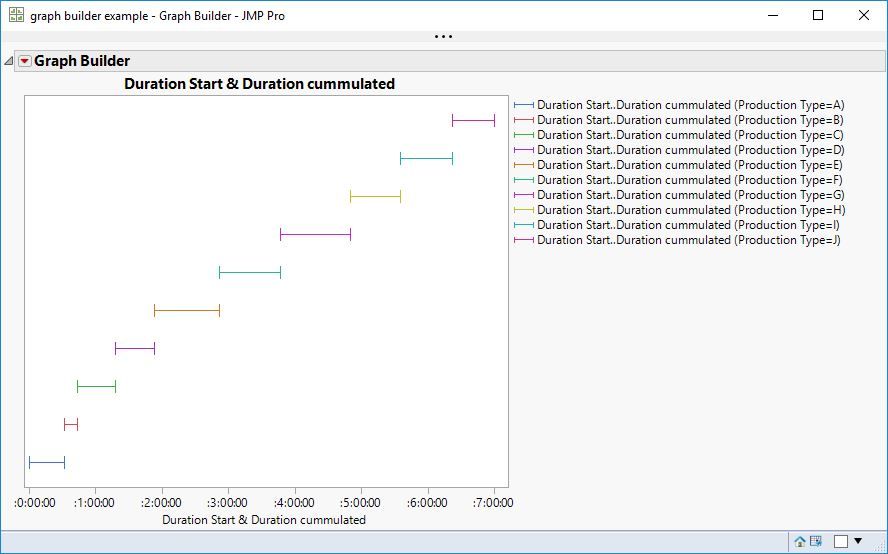The width and height of the screenshot is (888, 554).
Task: Collapse the Graph Builder outline disclosure triangle
Action: 8,61
